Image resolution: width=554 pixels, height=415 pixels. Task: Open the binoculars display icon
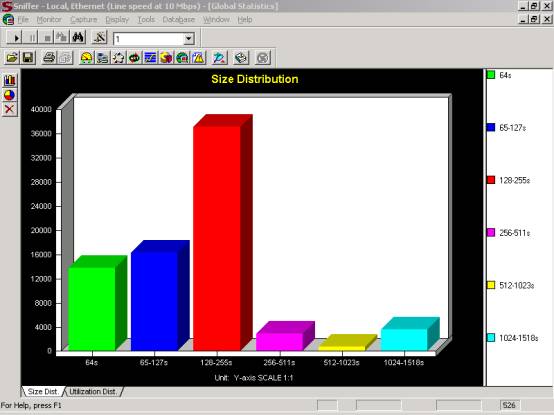tap(78, 37)
